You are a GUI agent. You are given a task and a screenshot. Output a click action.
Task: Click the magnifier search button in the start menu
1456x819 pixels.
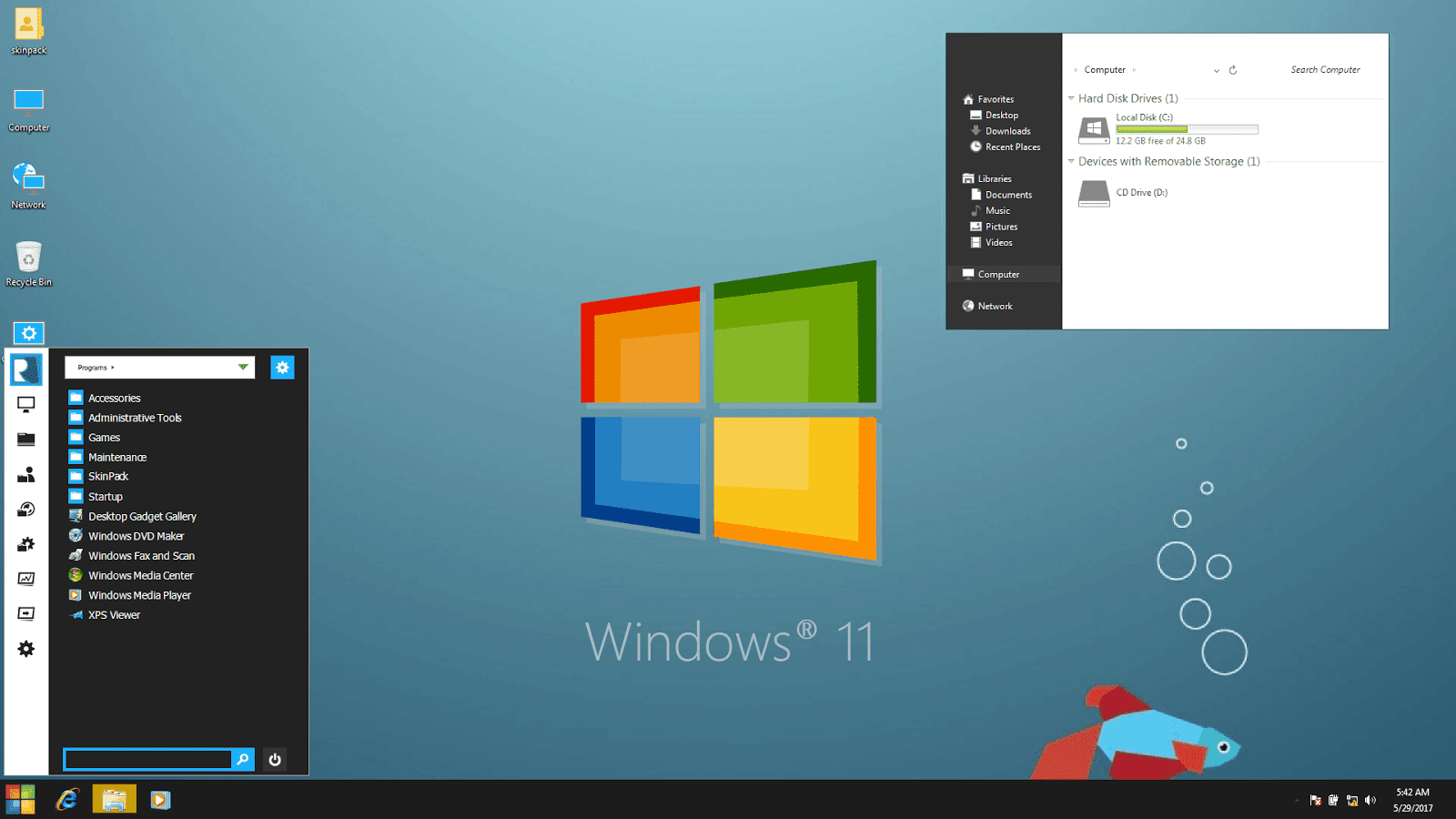tap(243, 759)
